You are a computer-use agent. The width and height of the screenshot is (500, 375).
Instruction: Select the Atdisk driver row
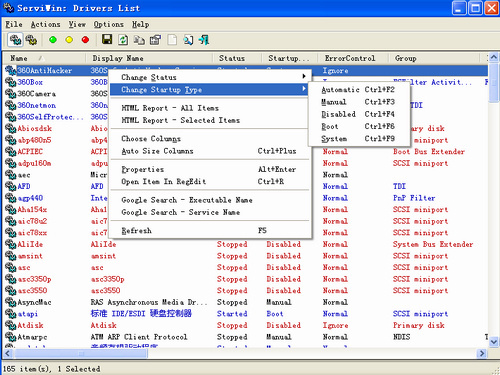[246, 325]
